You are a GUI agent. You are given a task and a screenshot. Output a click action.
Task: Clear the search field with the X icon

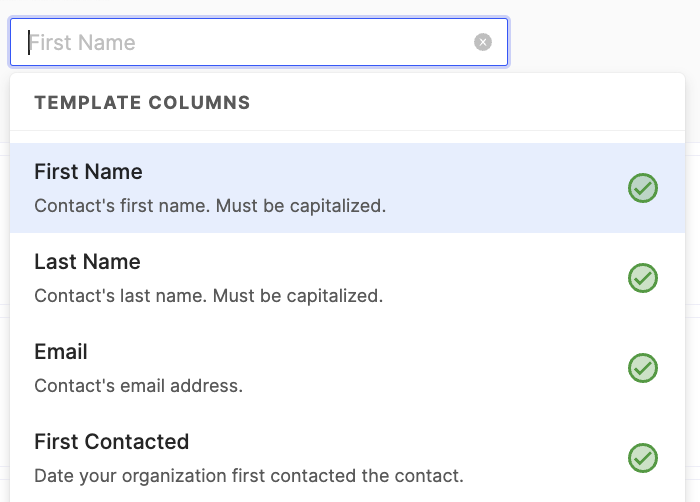(483, 42)
